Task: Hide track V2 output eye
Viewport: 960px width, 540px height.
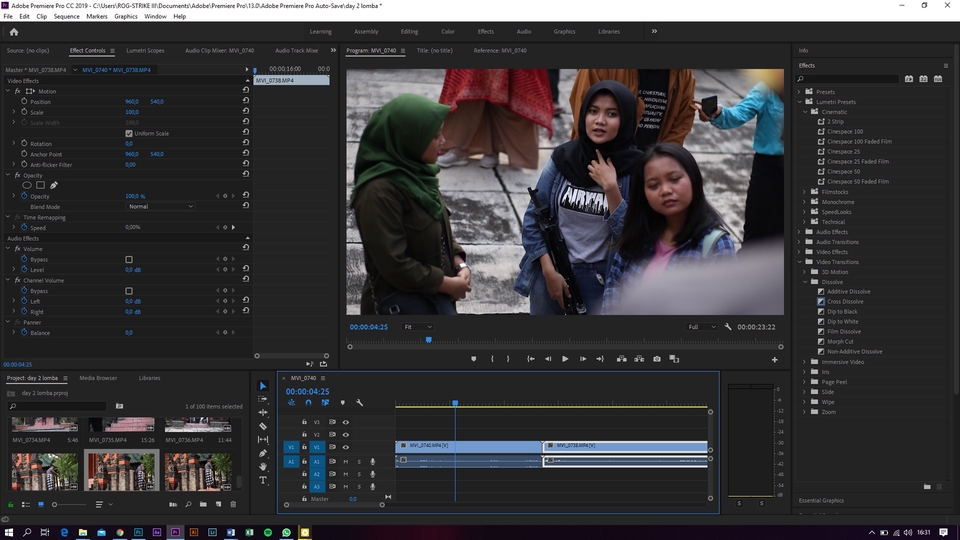Action: 346,435
